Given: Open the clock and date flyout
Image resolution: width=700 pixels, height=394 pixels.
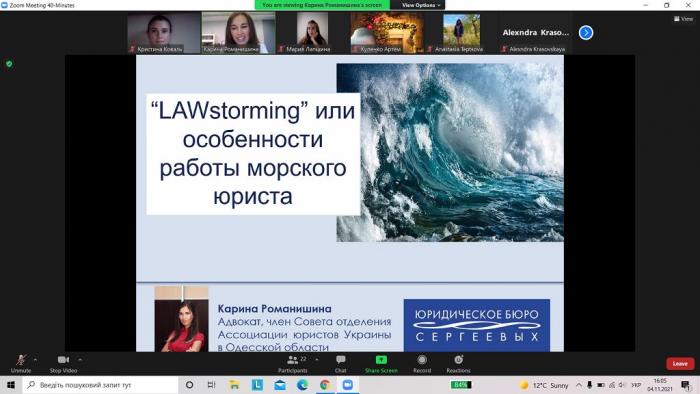Looking at the screenshot, I should click(x=660, y=385).
